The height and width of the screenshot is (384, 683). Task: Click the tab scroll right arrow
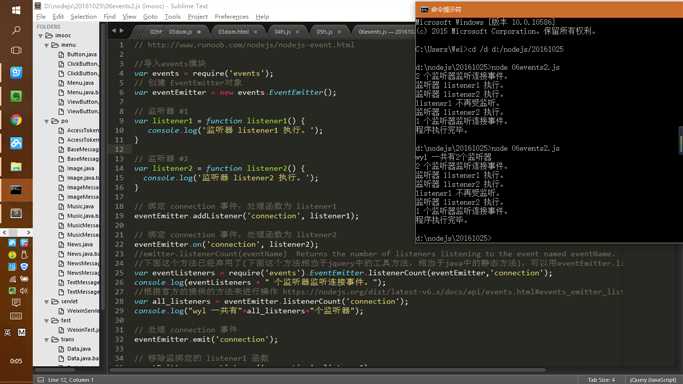point(122,31)
